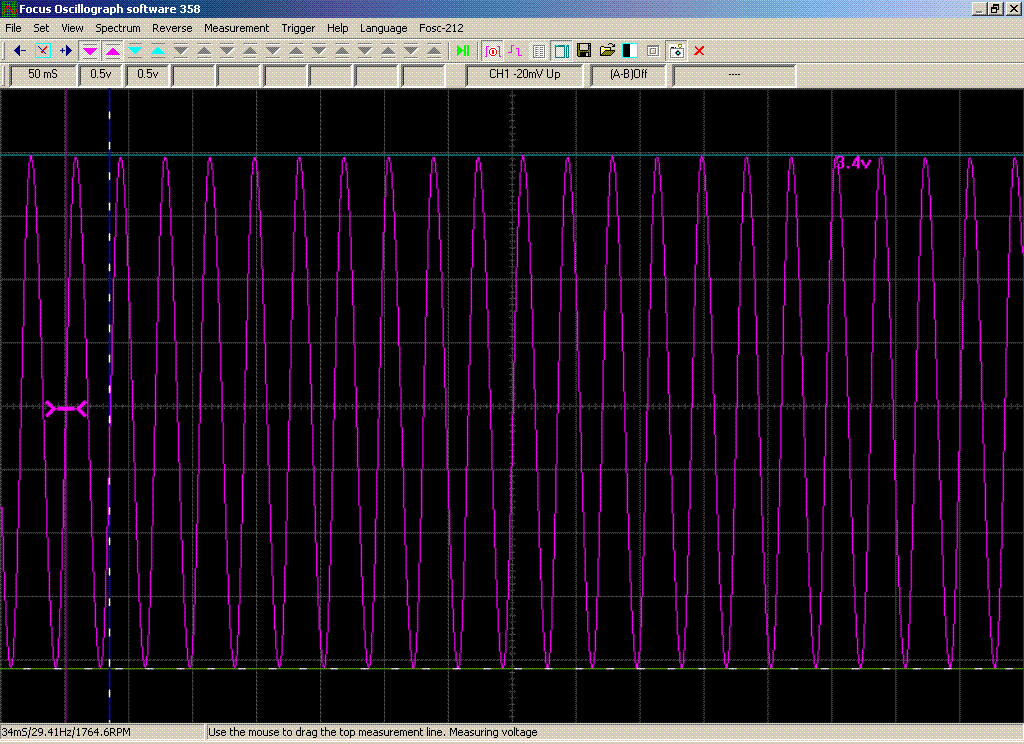Viewport: 1024px width, 744px height.
Task: Toggle the magenta up triangle button
Action: click(113, 50)
